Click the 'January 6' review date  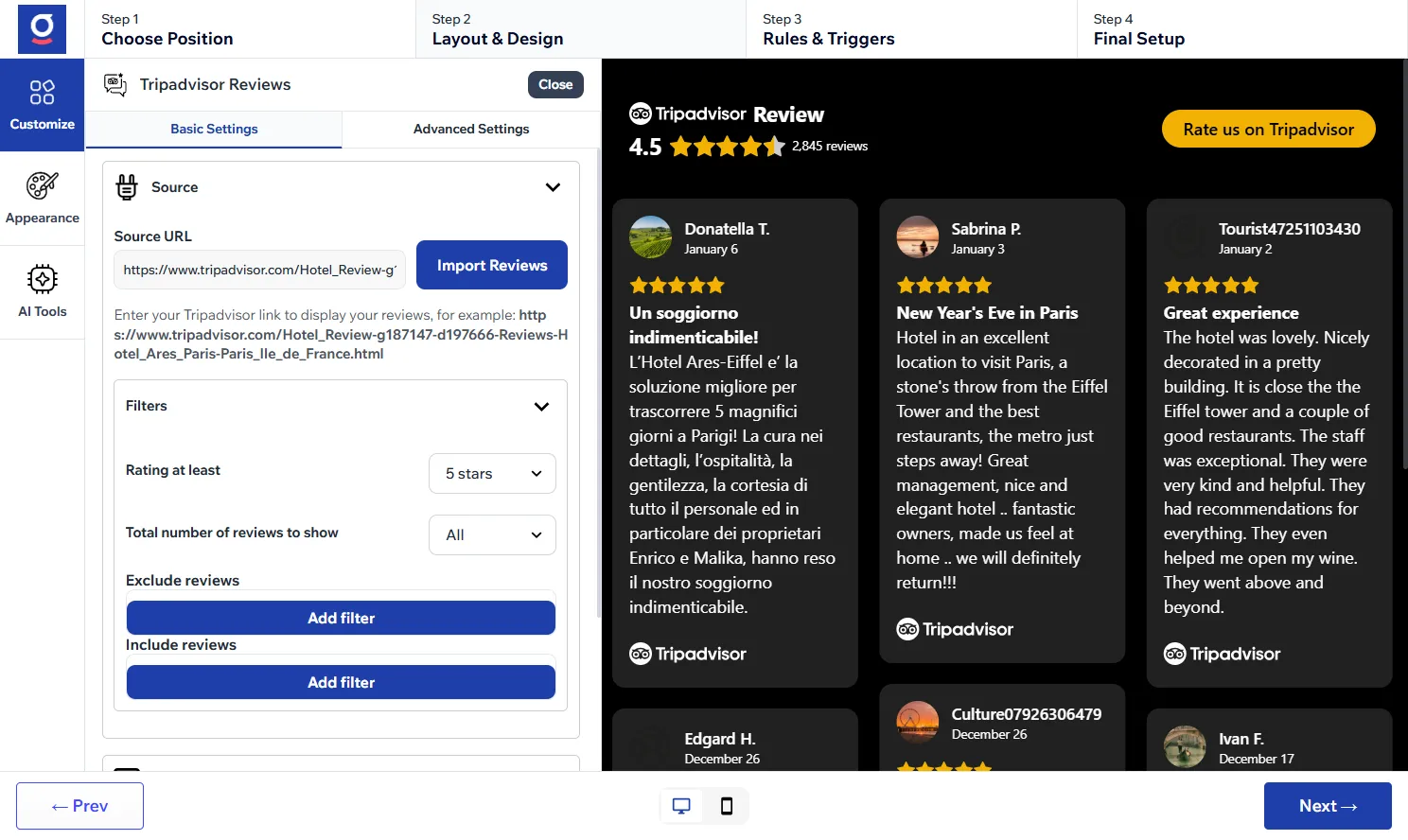(x=712, y=249)
